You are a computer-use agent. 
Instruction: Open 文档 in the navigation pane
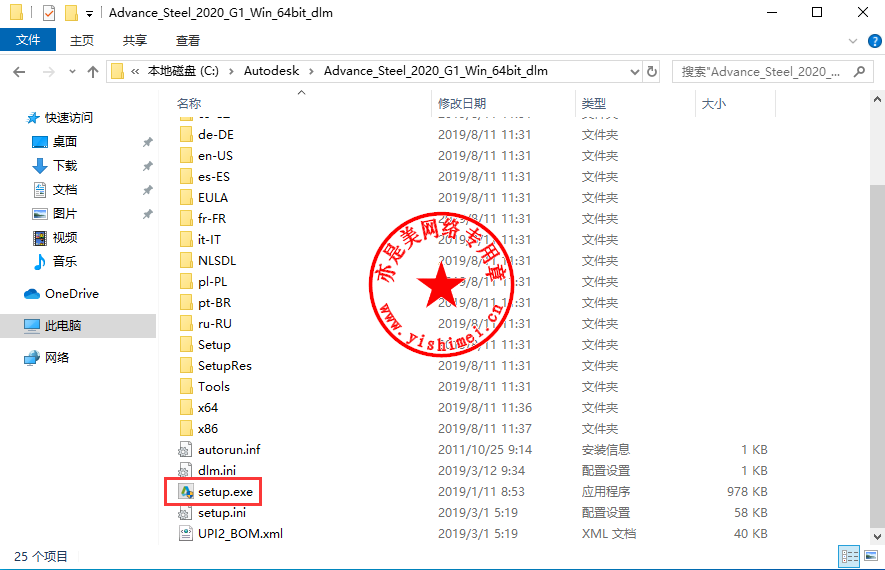click(55, 190)
